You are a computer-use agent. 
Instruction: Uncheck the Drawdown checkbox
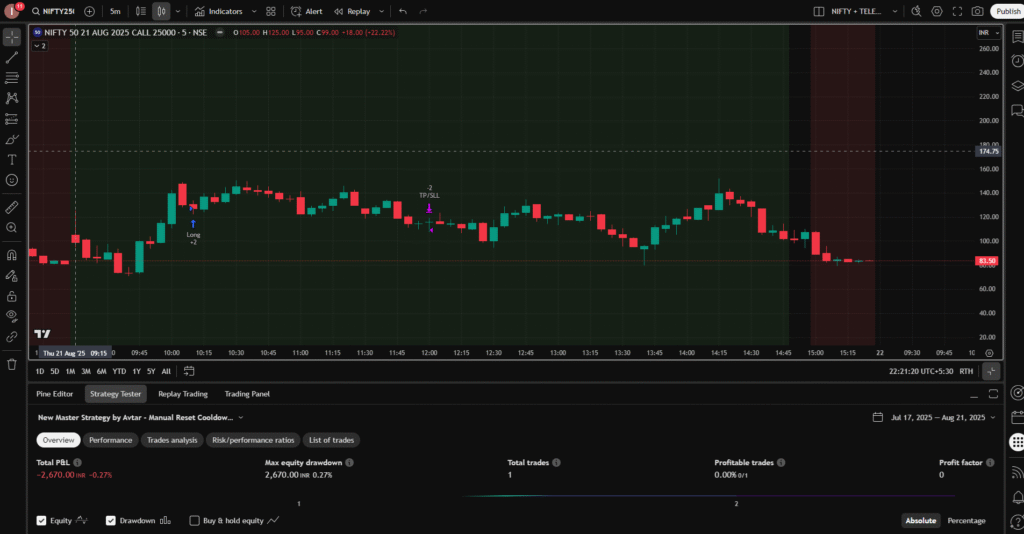(110, 521)
